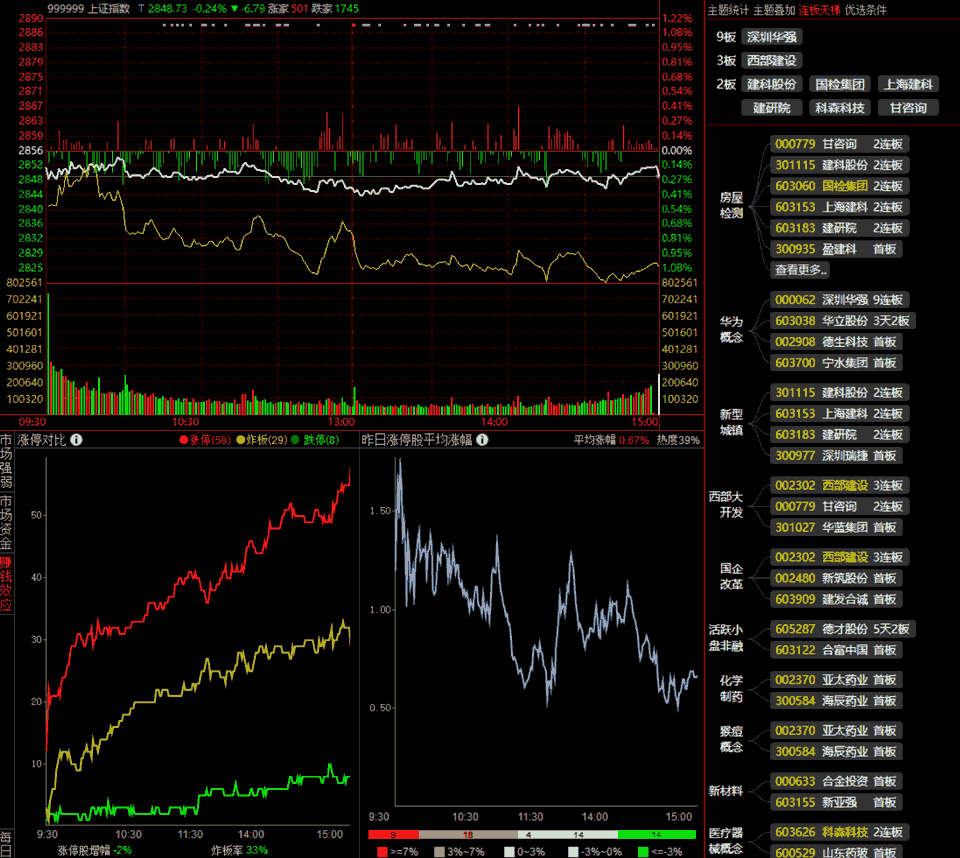Open stock row 000062 深圳华强 9连板

(x=839, y=300)
